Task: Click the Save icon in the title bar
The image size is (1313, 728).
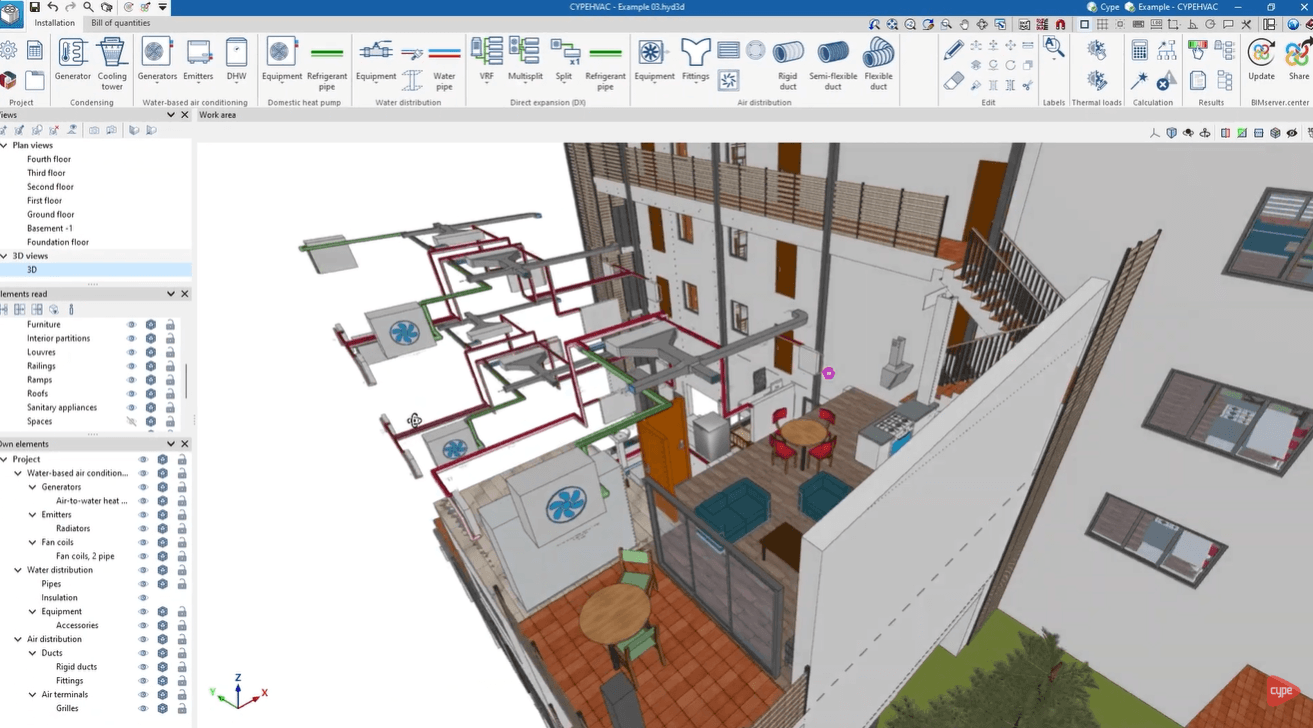Action: pos(35,7)
